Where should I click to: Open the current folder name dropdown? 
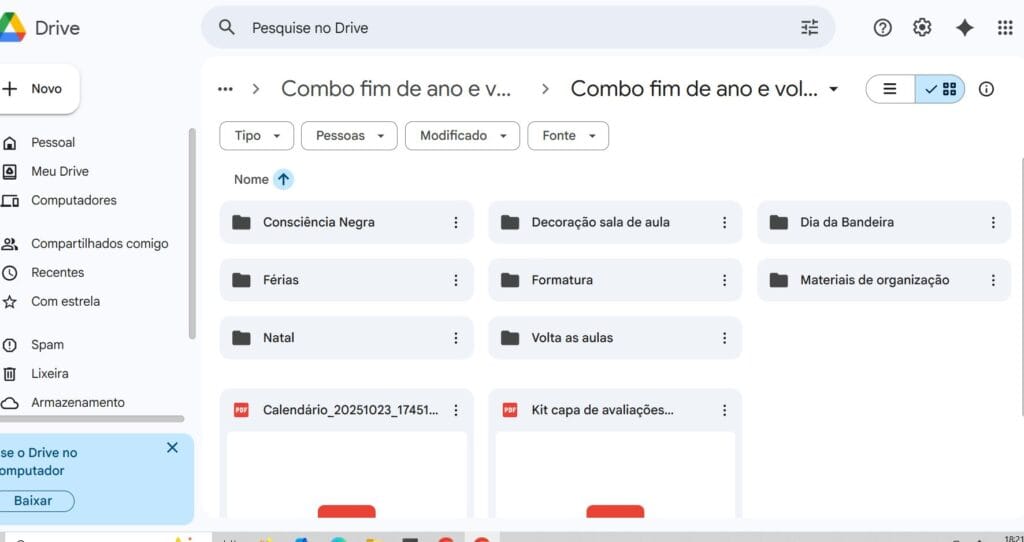[833, 89]
